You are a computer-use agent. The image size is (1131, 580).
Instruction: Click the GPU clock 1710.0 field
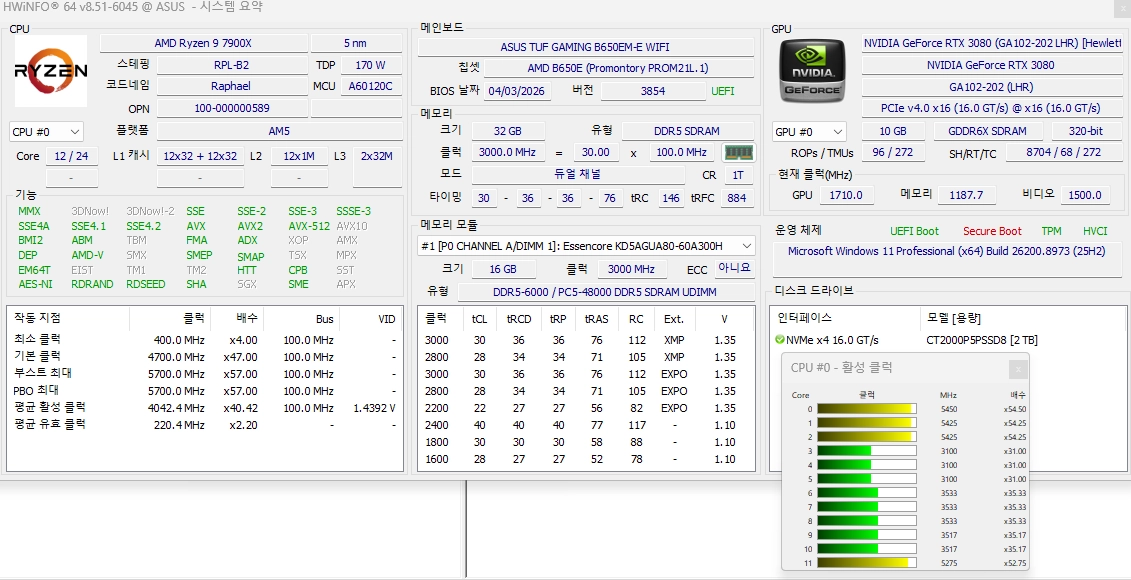846,195
